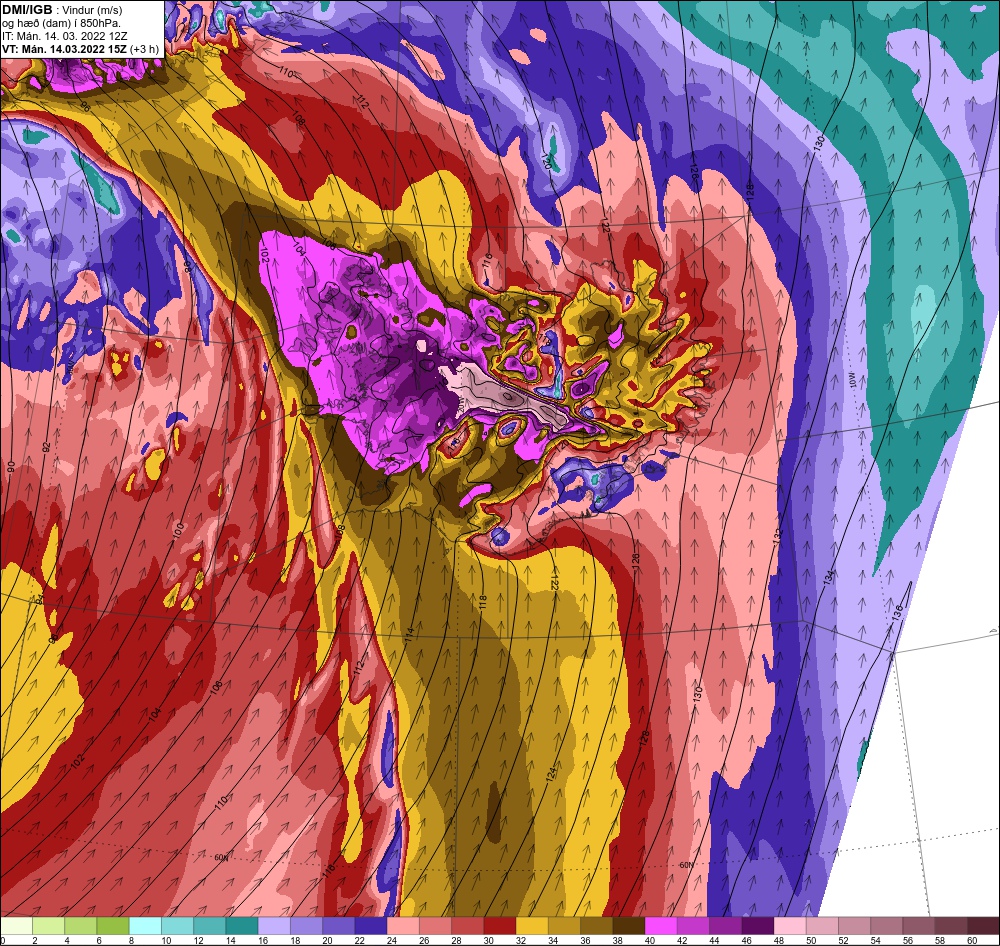Screen dimensions: 1000x946
Task: Pick the dark red 30–32 legend swatch
Action: (500, 926)
